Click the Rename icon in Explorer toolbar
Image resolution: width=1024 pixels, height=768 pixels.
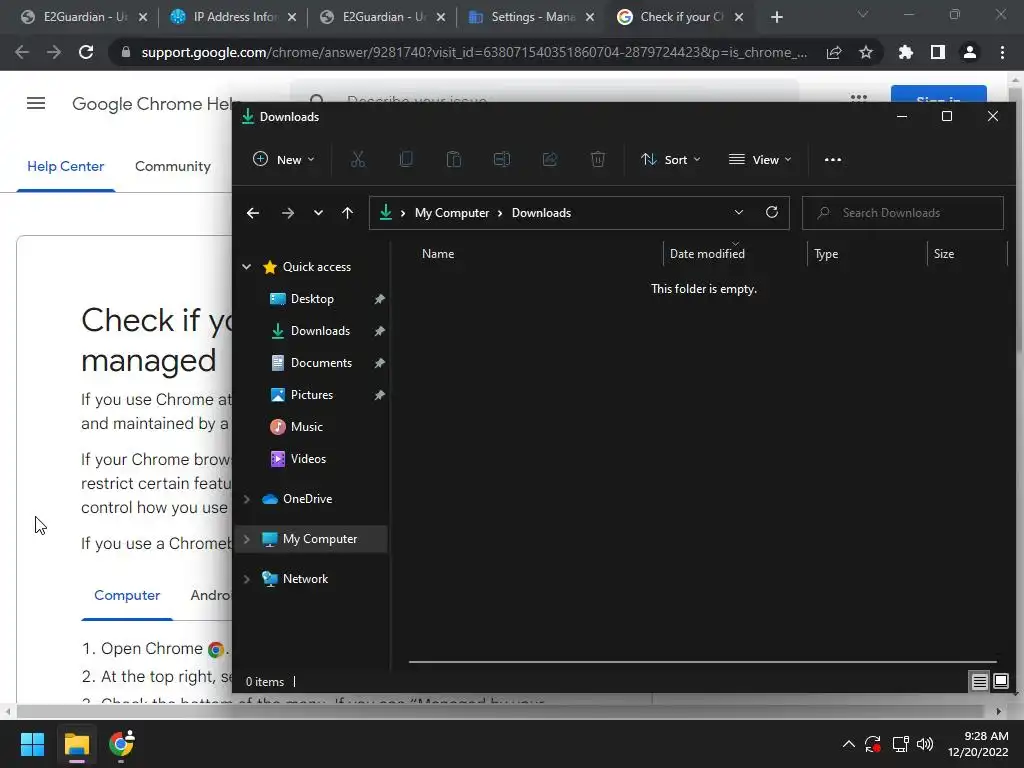tap(502, 159)
